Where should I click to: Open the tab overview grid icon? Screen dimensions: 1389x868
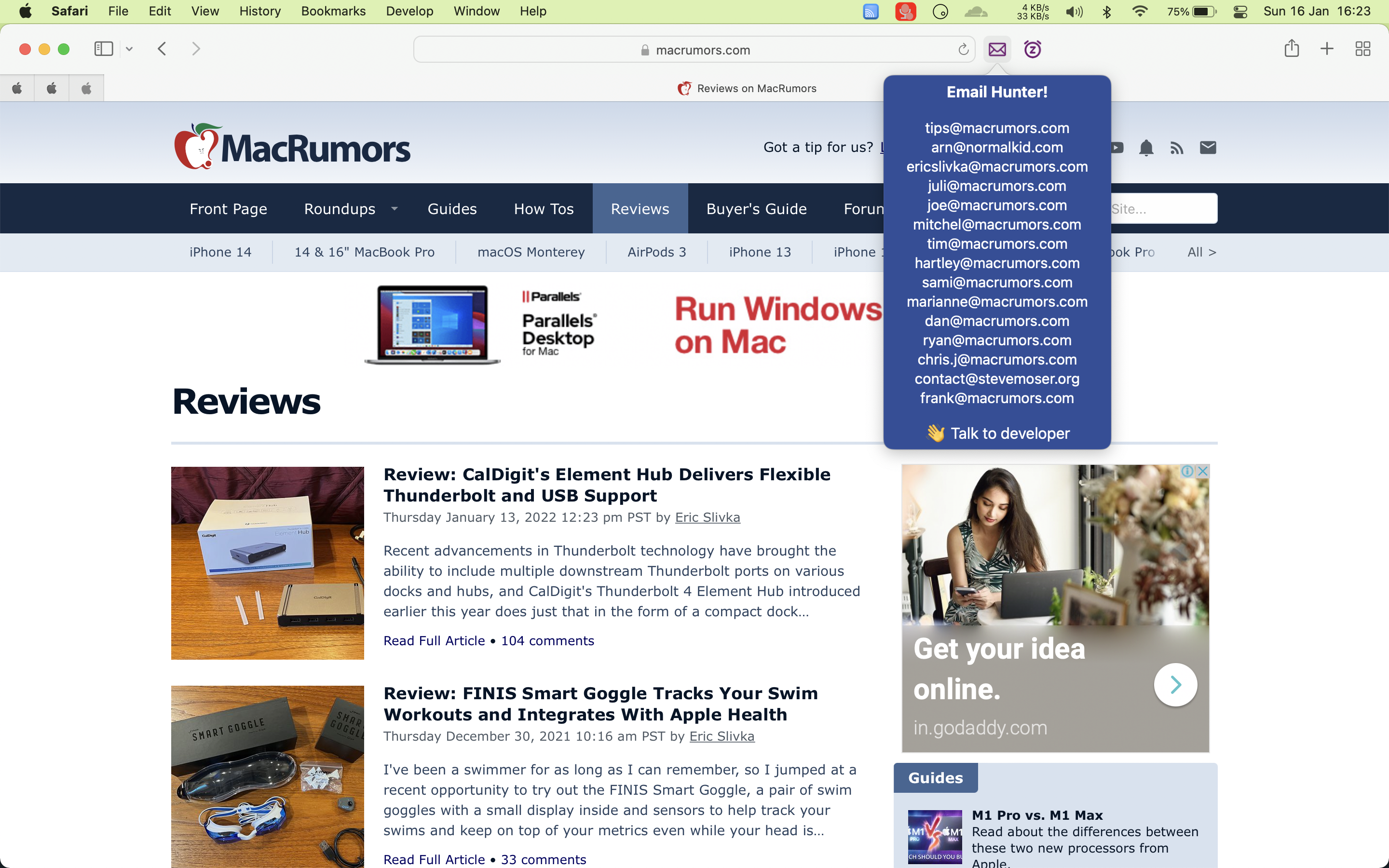pyautogui.click(x=1363, y=48)
